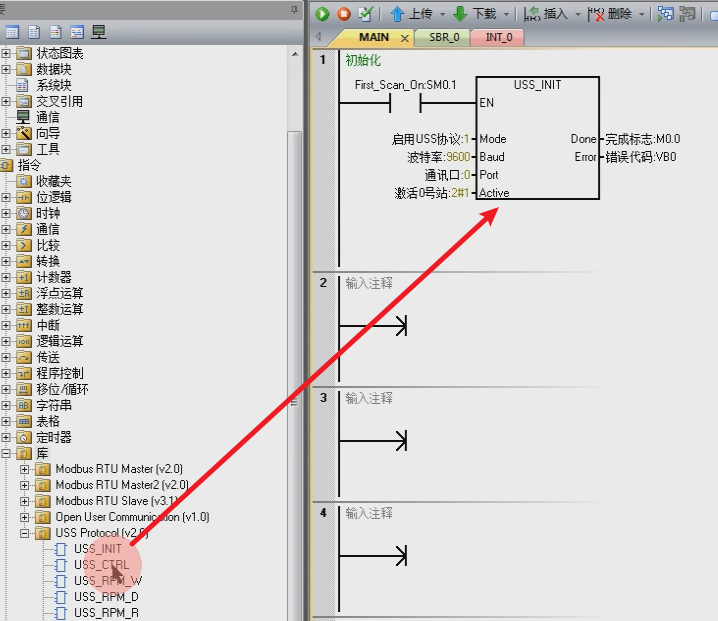Click the 下载 download arrow icon

[460, 14]
